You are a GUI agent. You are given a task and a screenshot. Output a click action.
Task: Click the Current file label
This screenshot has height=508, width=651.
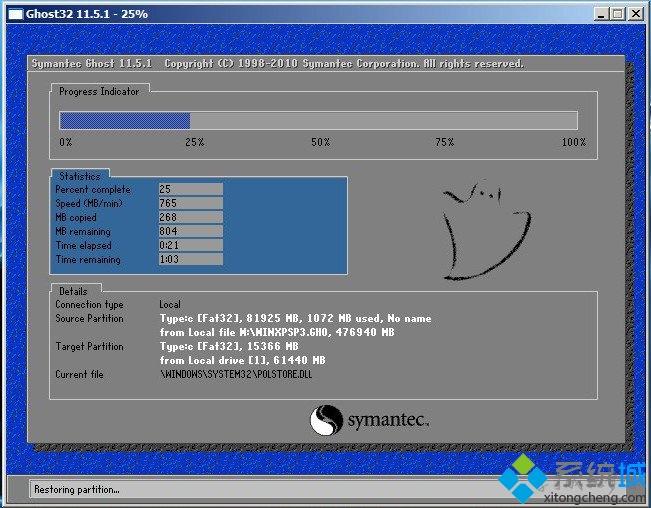coord(79,374)
